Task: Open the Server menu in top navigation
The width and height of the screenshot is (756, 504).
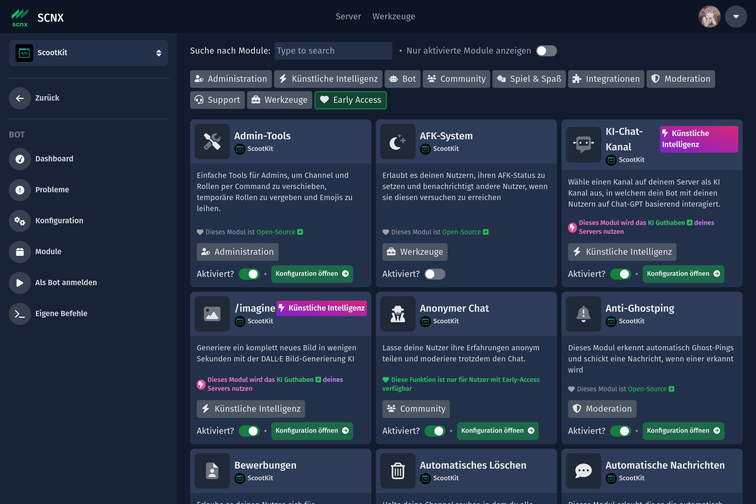Action: [348, 17]
